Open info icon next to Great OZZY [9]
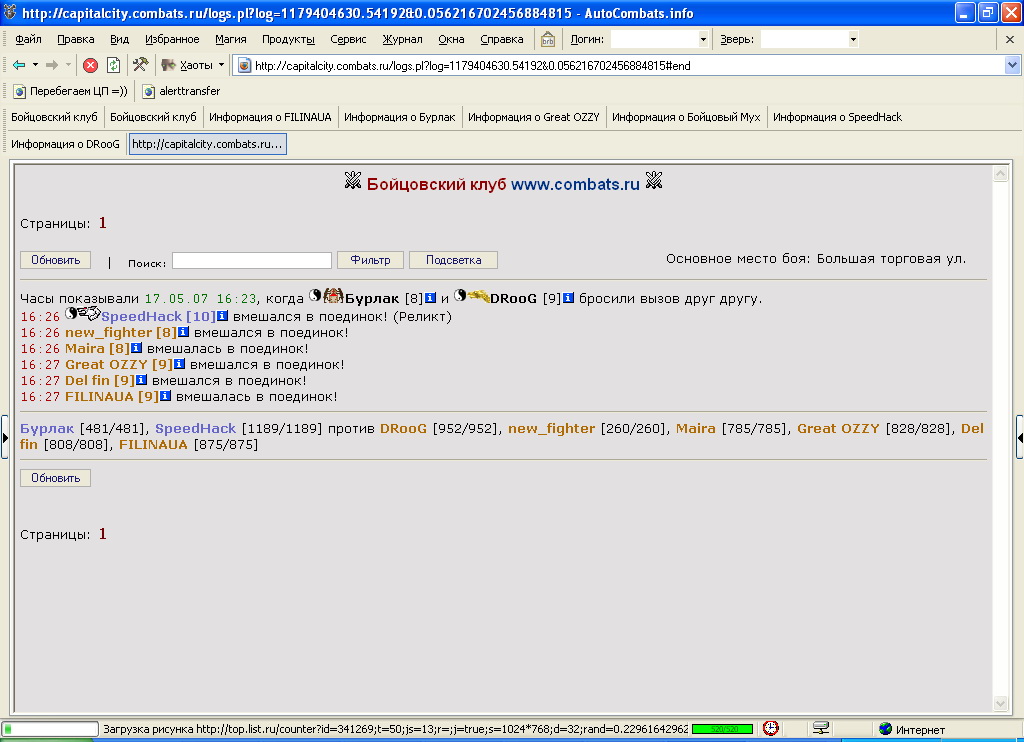Image resolution: width=1024 pixels, height=742 pixels. point(180,364)
